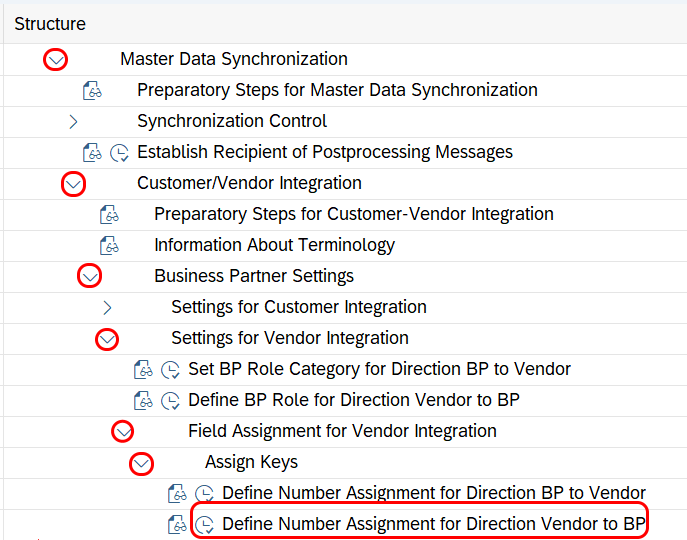Viewport: 687px width, 540px height.
Task: Open documentation icon for Information About Terminology
Action: coord(110,245)
